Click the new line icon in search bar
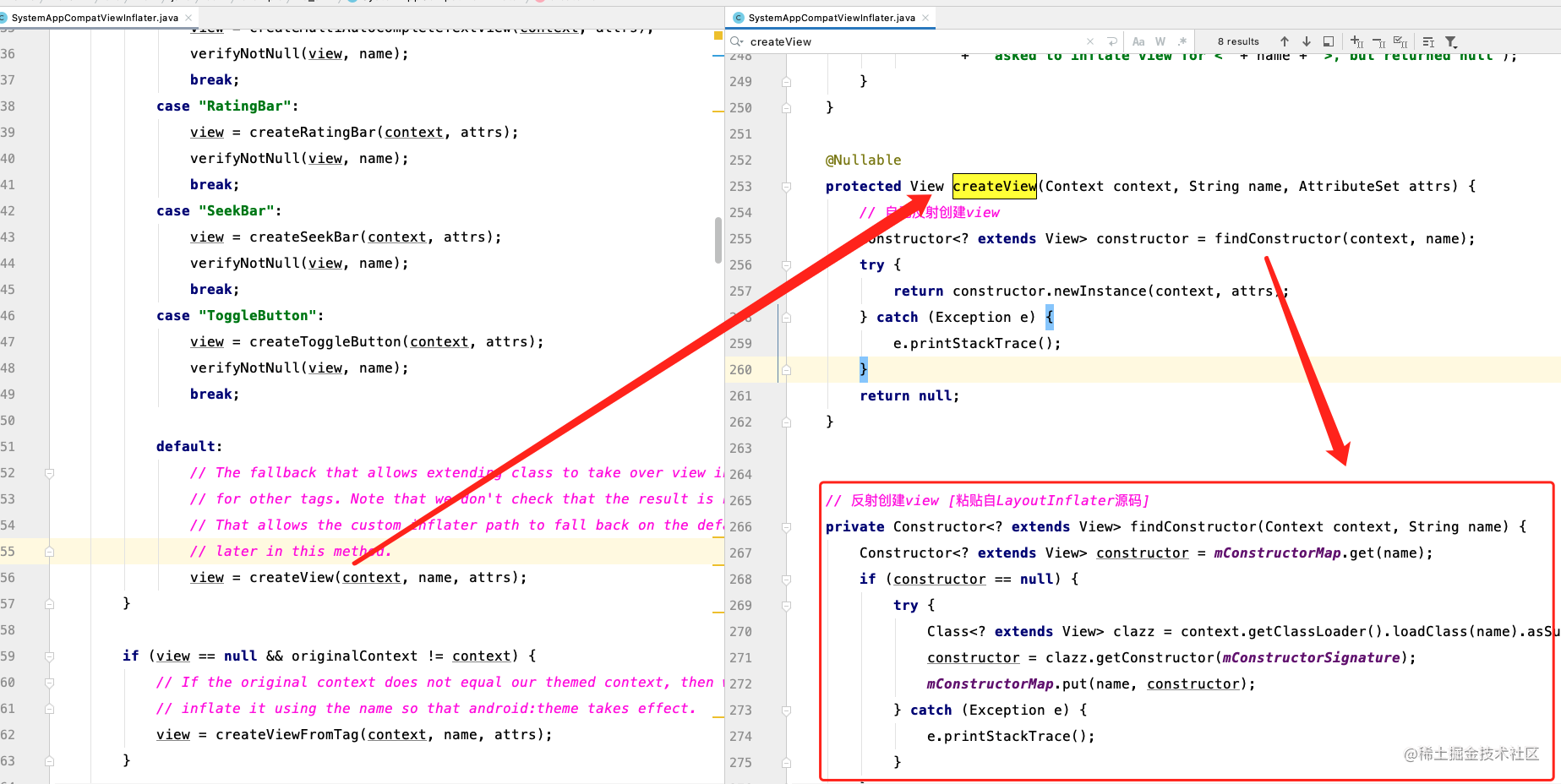The image size is (1561, 784). 1112,41
